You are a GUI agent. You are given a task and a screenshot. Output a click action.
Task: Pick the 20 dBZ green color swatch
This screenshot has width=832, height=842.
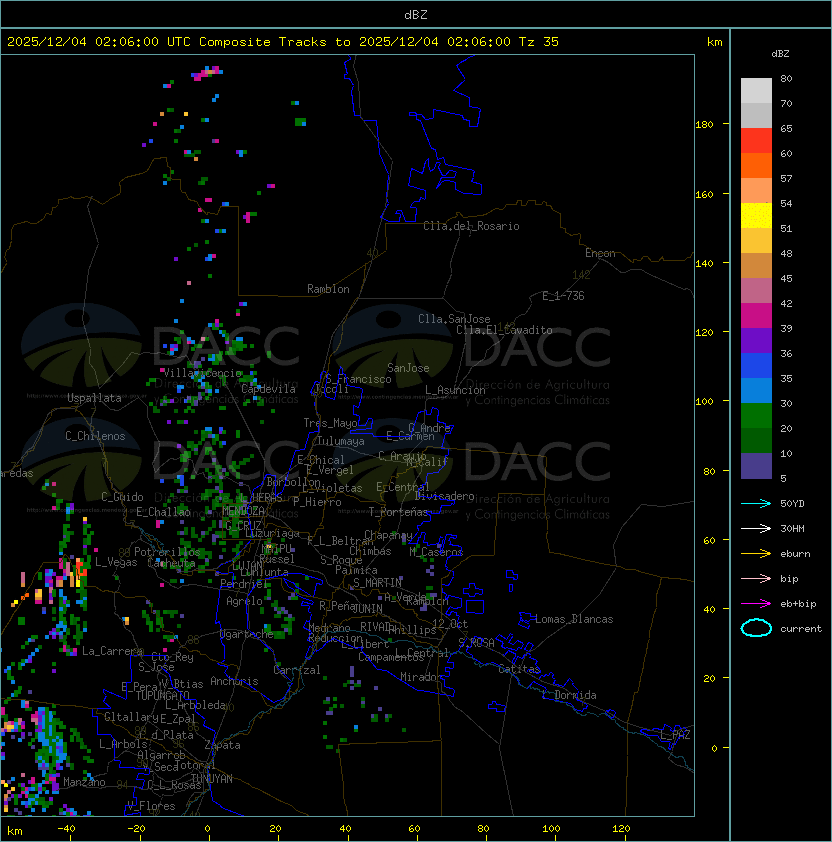coord(756,440)
